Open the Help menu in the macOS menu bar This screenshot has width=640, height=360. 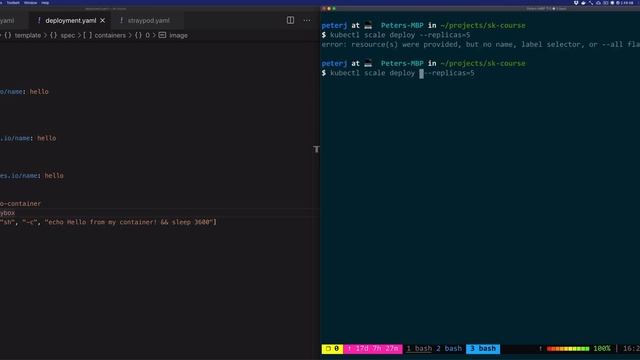coord(45,3)
